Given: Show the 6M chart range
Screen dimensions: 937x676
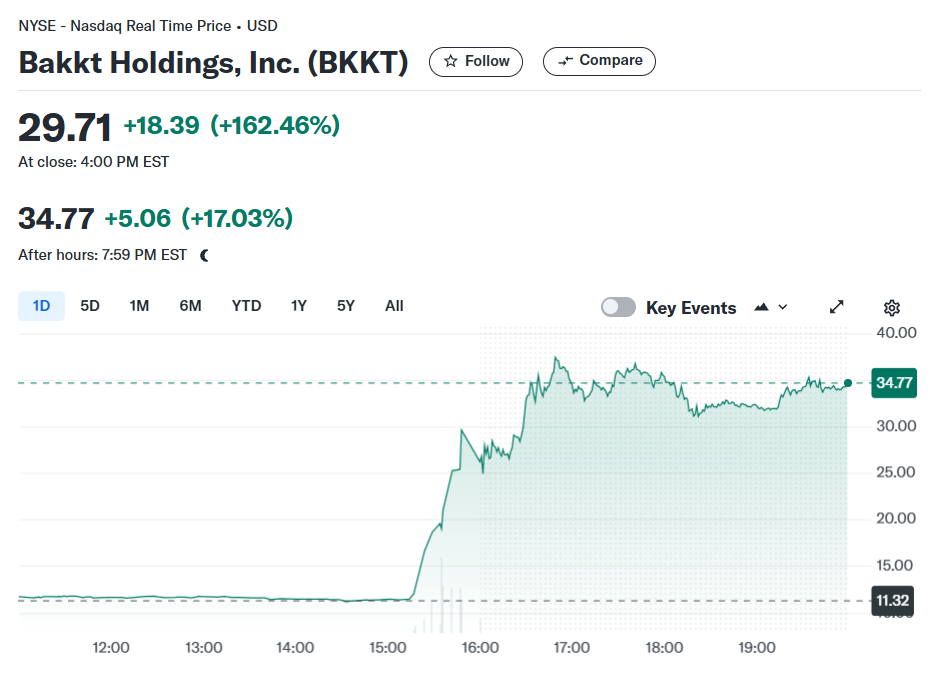Looking at the screenshot, I should click(190, 306).
